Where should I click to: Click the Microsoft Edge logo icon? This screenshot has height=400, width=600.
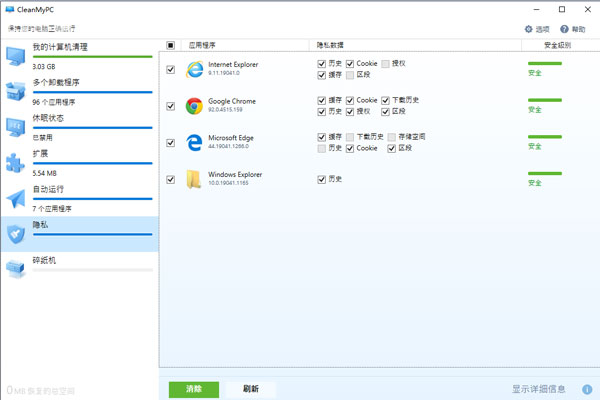click(194, 142)
